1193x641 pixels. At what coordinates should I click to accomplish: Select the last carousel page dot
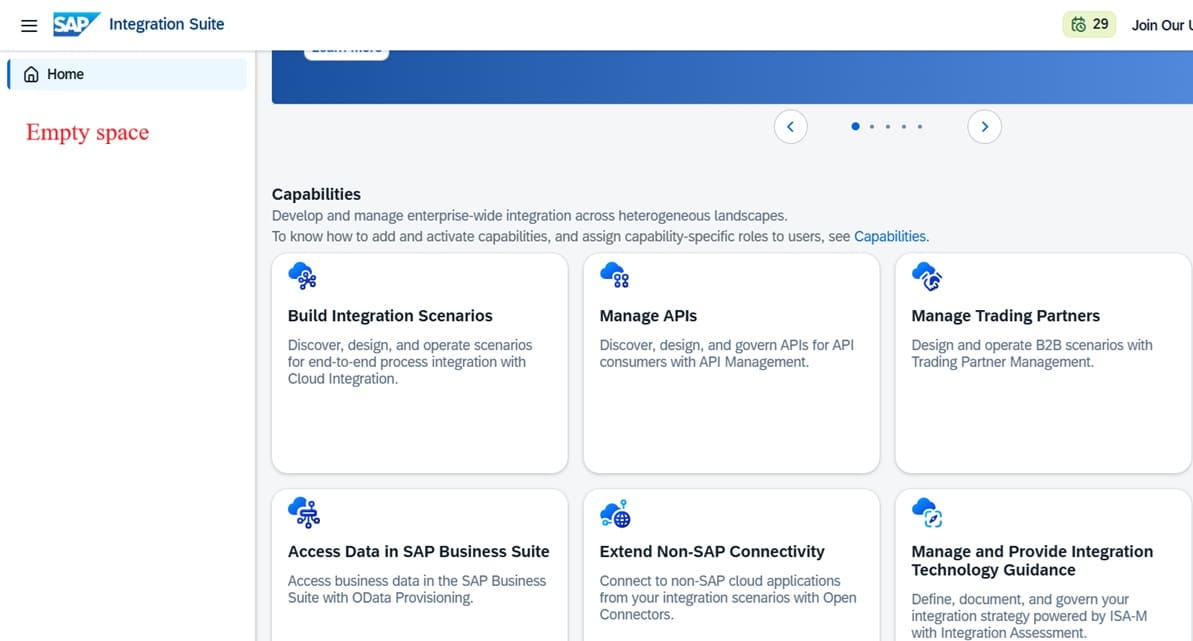click(920, 126)
